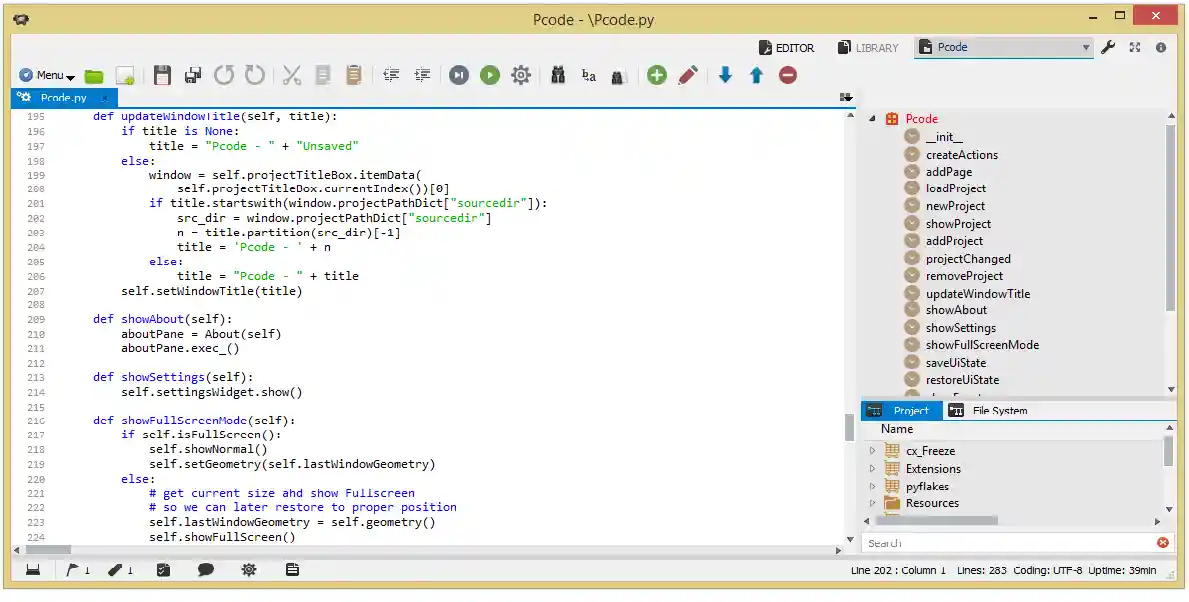Open settings with the wrench icon

1108,47
